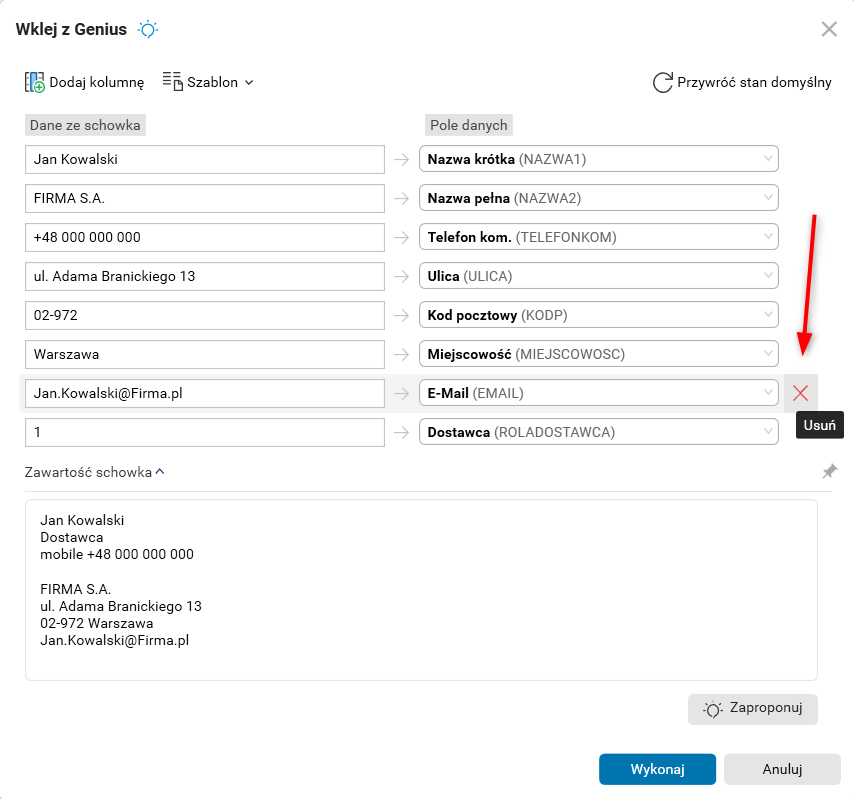Click the Jan Kowalski input field

tap(204, 159)
